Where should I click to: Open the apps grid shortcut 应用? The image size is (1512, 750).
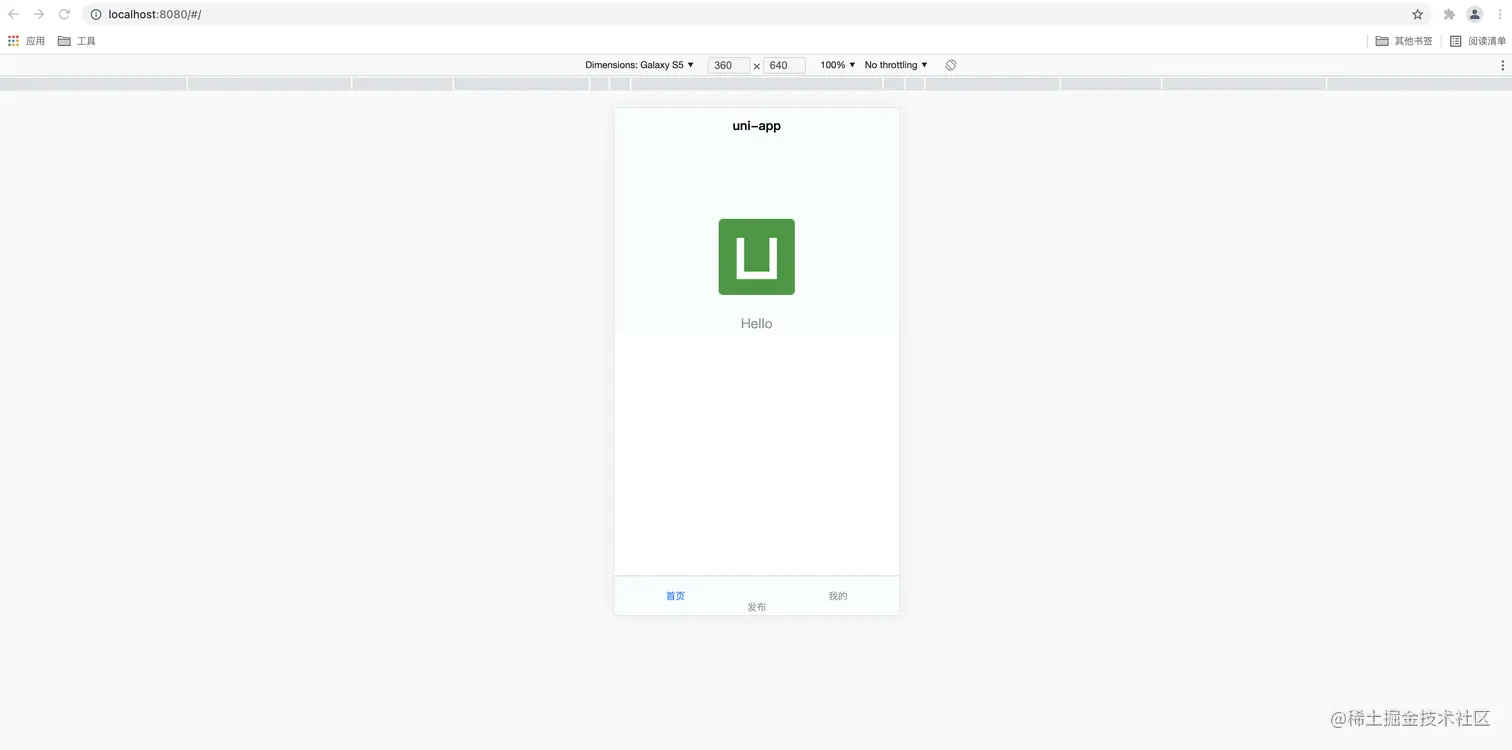tap(27, 41)
